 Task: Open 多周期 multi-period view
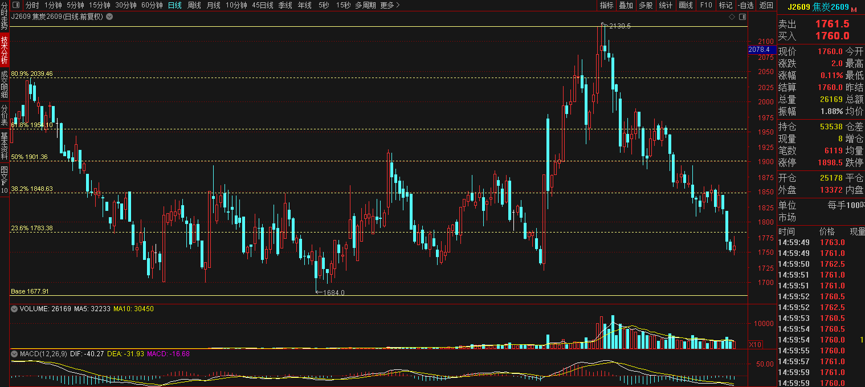[x=365, y=5]
